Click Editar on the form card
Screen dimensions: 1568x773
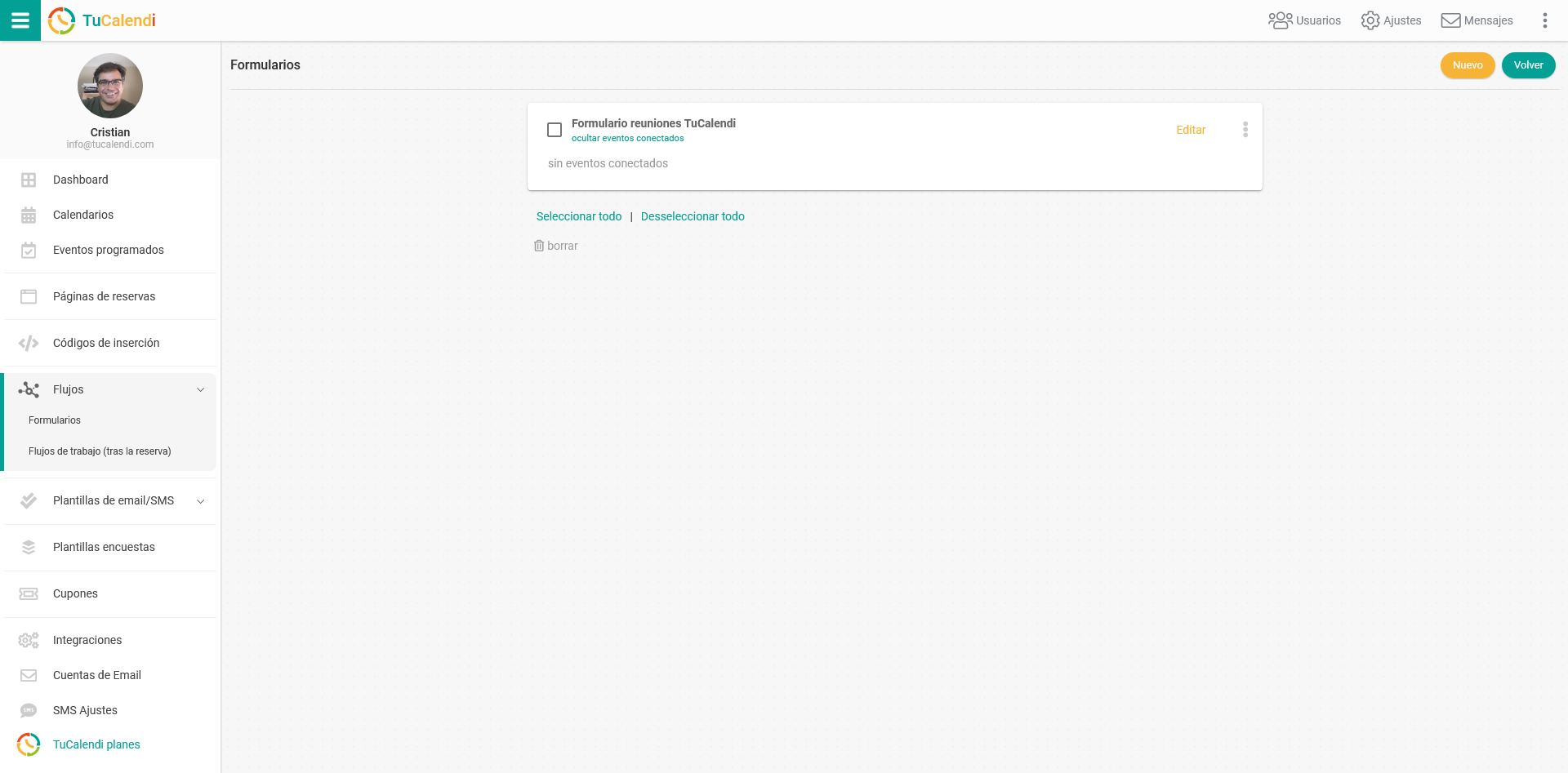coord(1191,130)
